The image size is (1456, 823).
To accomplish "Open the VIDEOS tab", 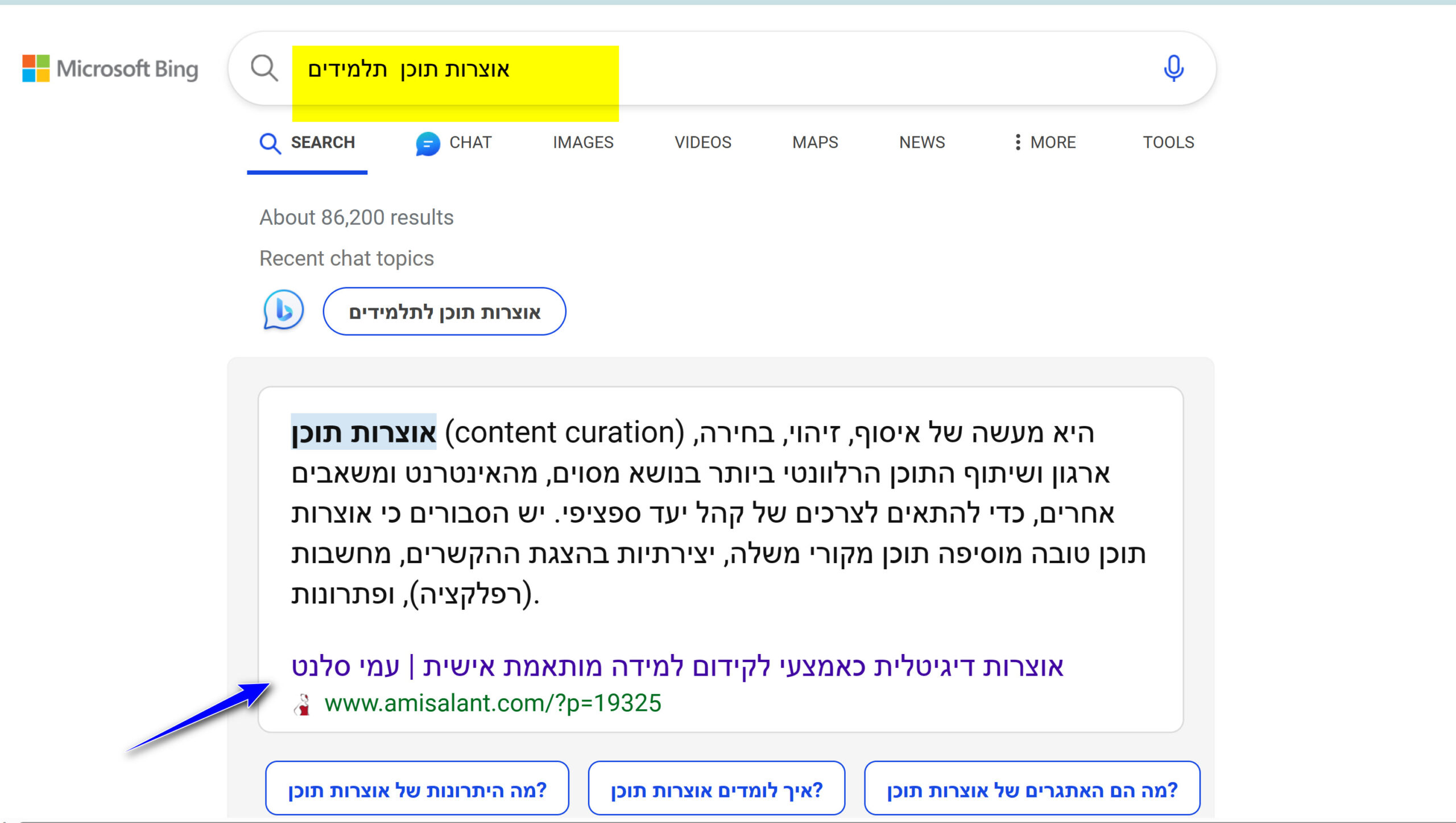I will click(x=703, y=142).
